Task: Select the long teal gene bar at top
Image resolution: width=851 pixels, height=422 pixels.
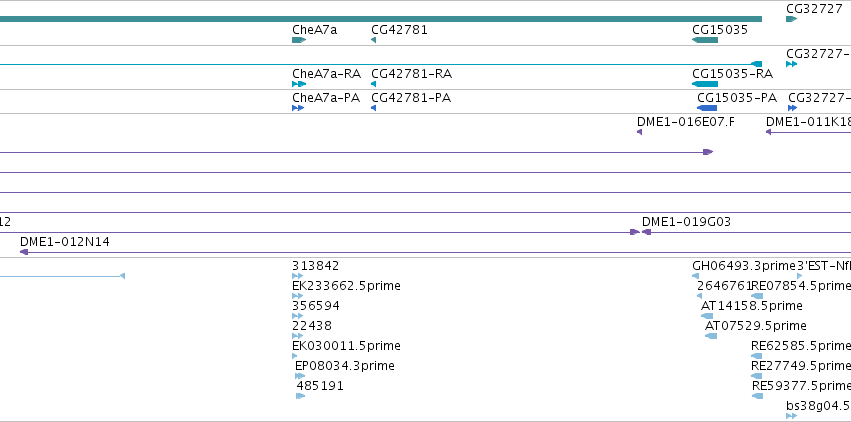Action: coord(381,19)
